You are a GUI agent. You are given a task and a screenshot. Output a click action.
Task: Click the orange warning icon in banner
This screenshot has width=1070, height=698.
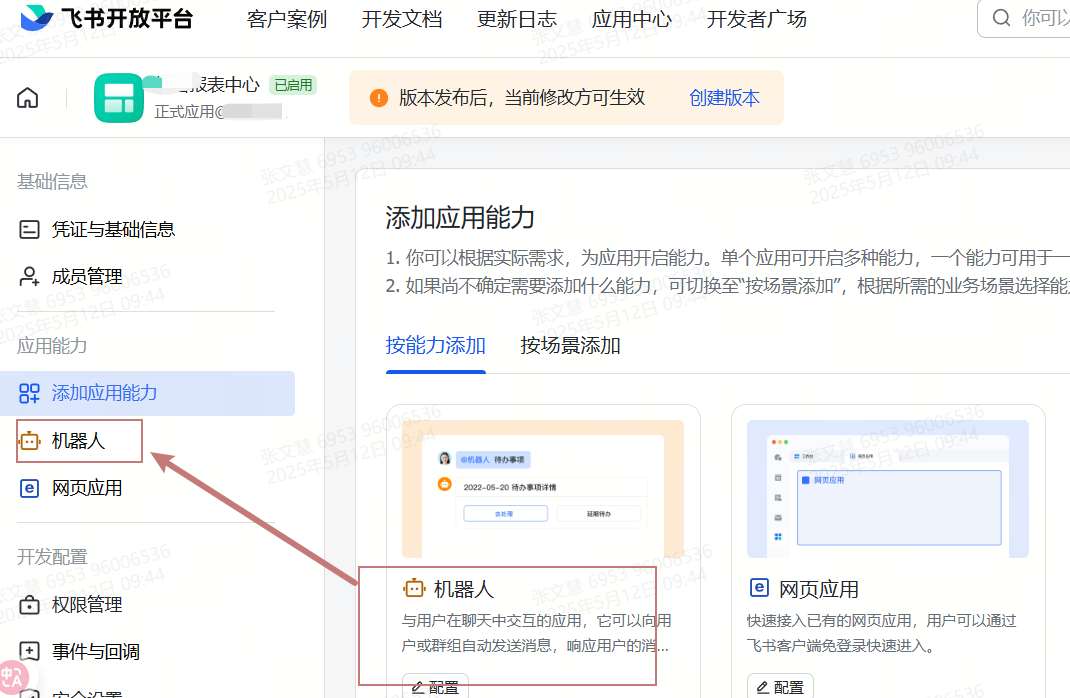(x=379, y=98)
